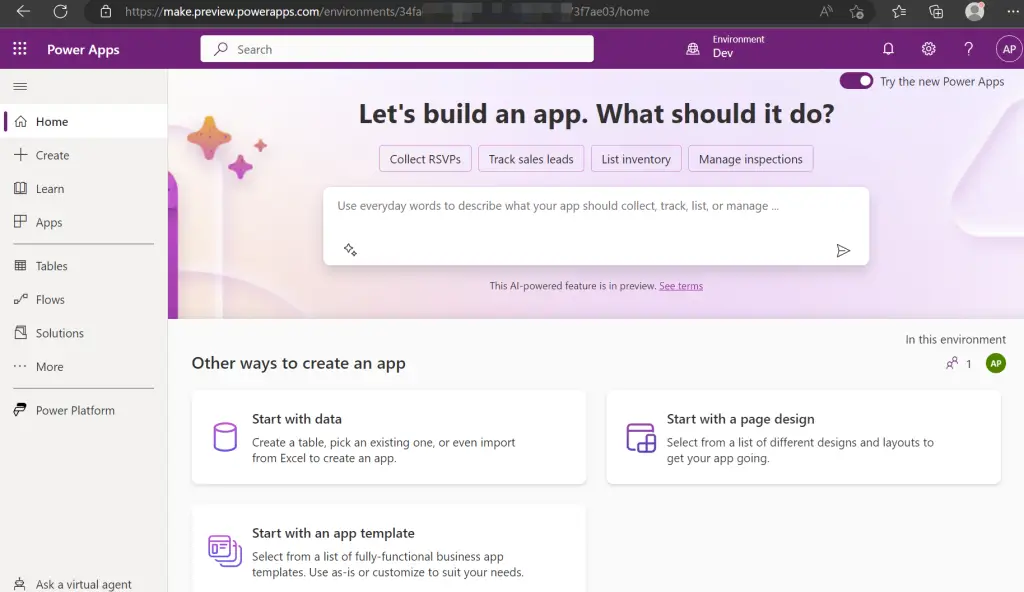Open notifications bell icon
Viewport: 1024px width, 592px height.
pos(888,49)
